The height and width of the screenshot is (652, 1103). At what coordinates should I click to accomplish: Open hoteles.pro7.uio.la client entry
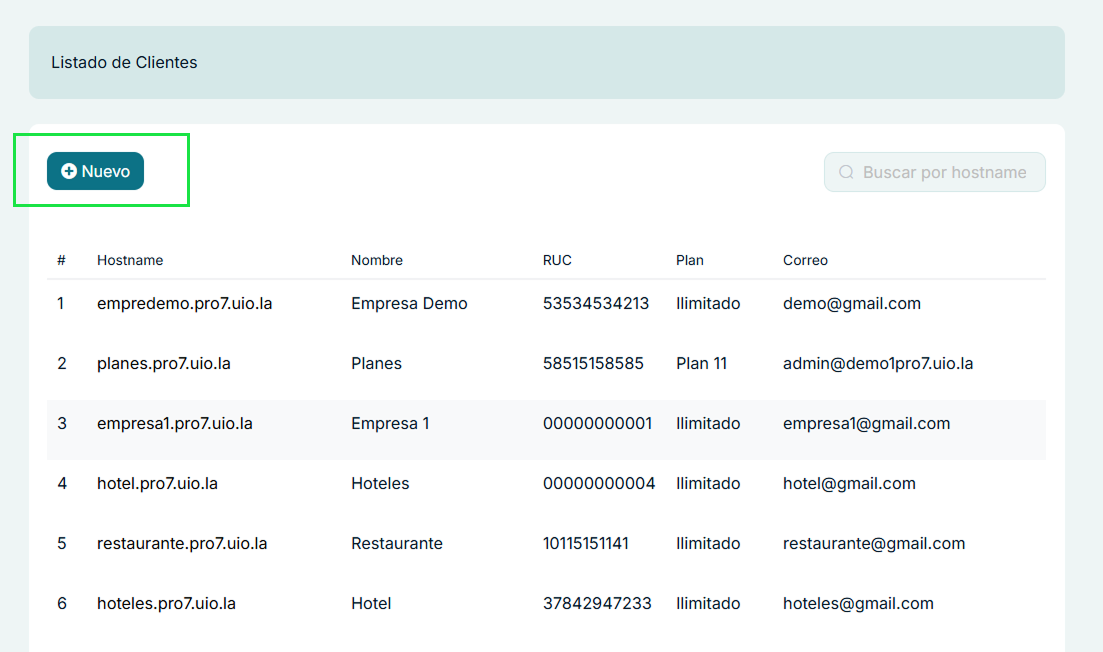[165, 603]
